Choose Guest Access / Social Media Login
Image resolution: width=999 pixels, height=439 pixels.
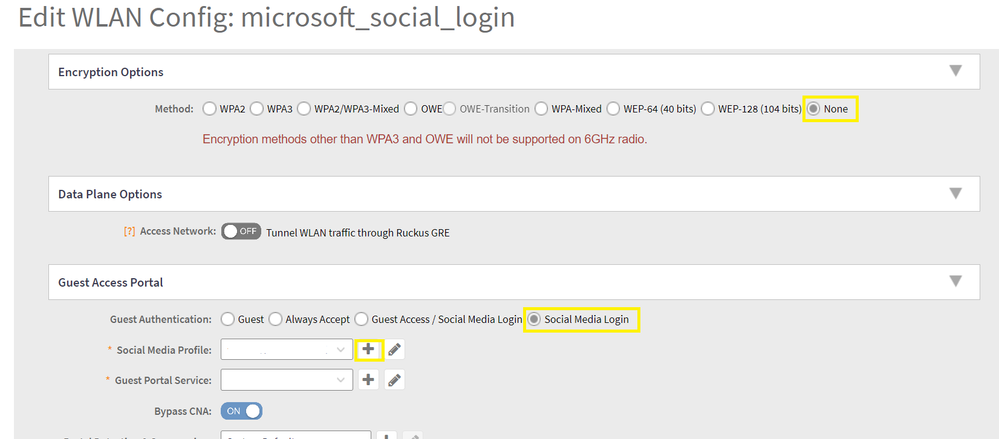(361, 319)
